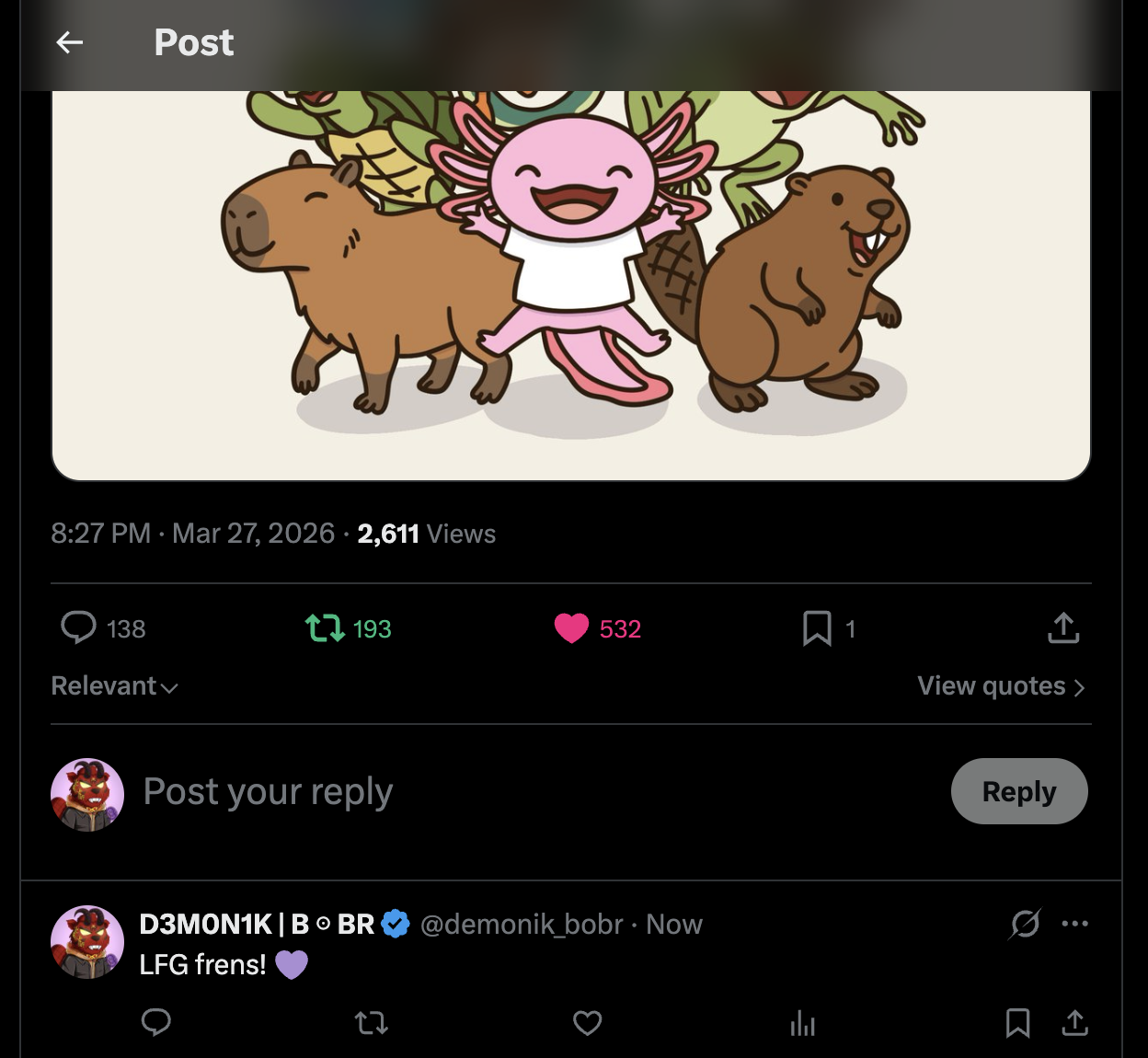Open View quotes link
Viewport: 1148px width, 1058px height.
pyautogui.click(x=1001, y=686)
